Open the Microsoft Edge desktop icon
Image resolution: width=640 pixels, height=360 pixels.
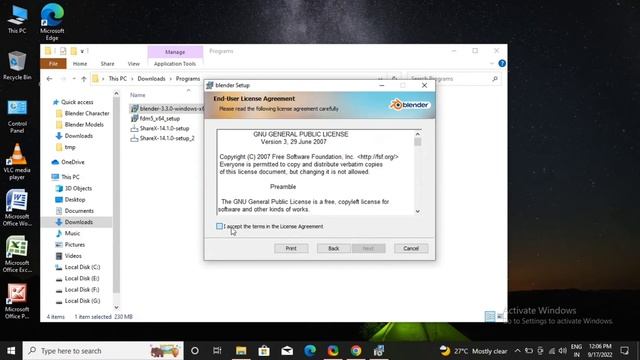tap(52, 21)
